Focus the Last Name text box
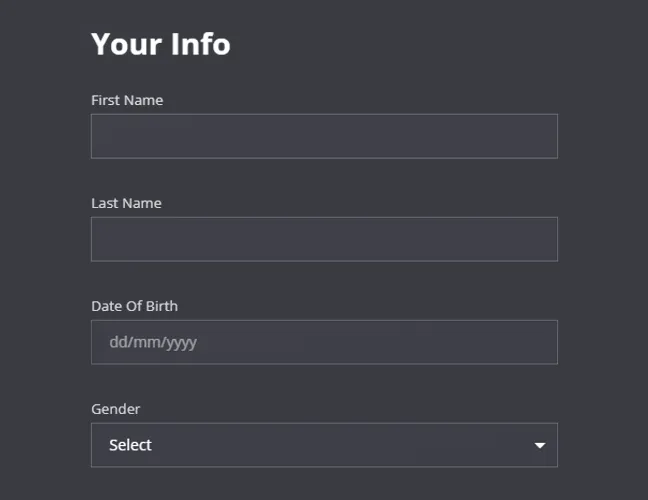The width and height of the screenshot is (648, 500). coord(324,239)
